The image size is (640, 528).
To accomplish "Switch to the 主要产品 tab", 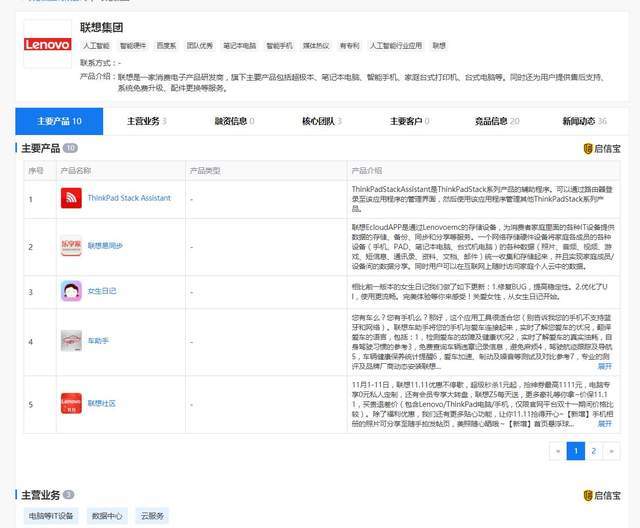I will coord(59,121).
